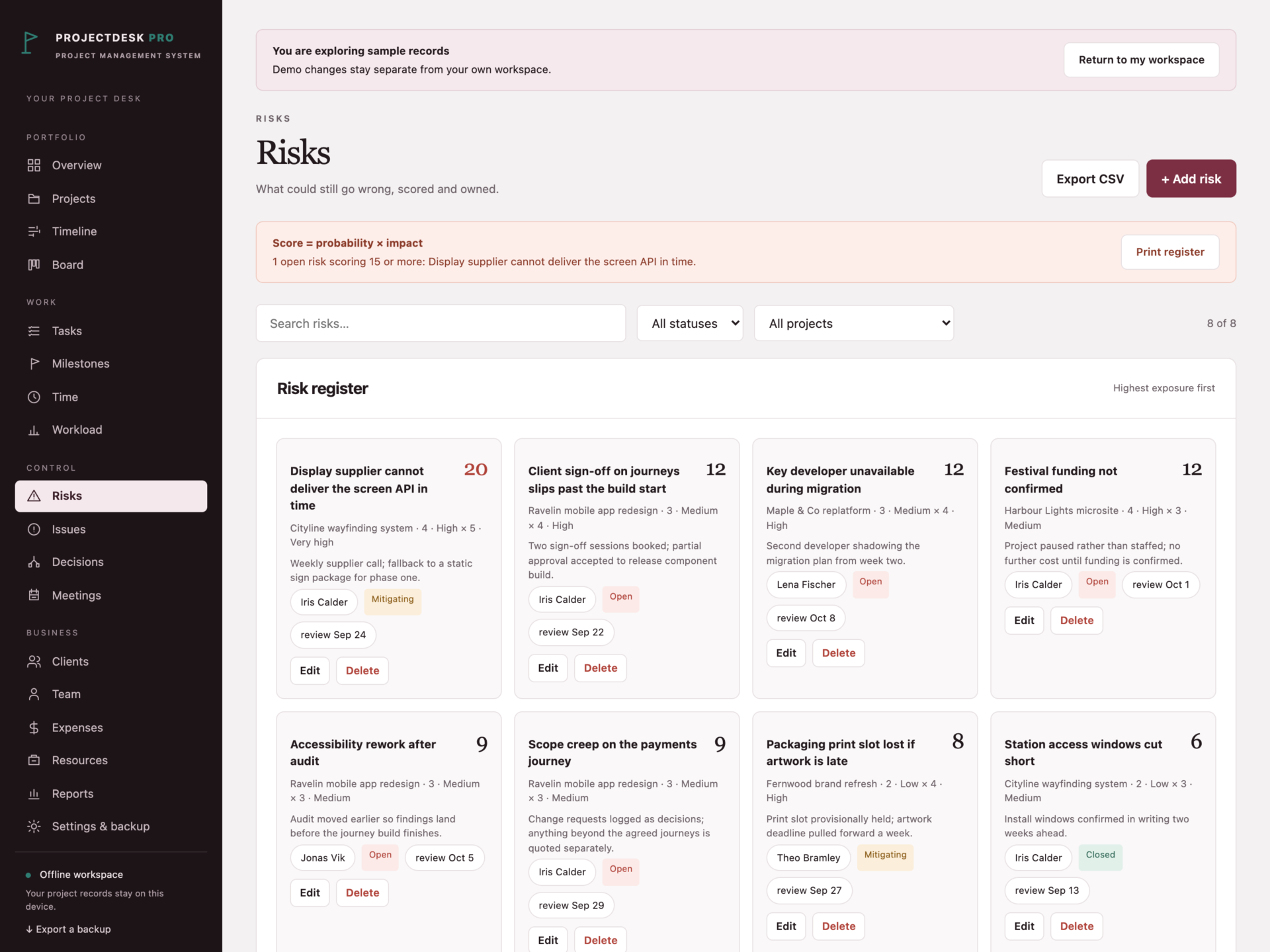
Task: Open the Clients people icon
Action: (34, 661)
